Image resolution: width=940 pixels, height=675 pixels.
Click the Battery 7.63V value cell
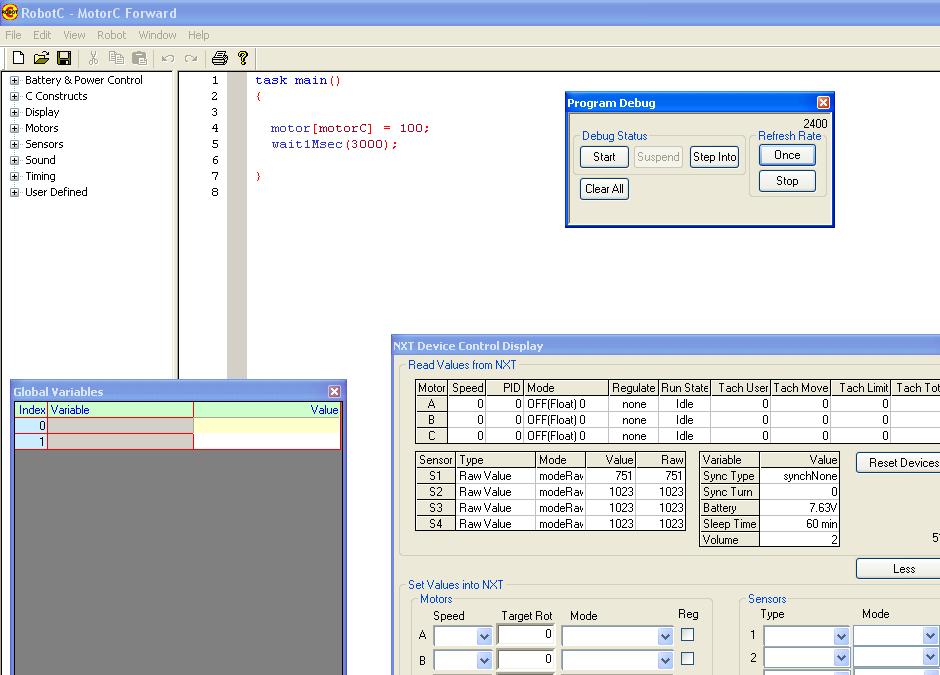pos(799,508)
